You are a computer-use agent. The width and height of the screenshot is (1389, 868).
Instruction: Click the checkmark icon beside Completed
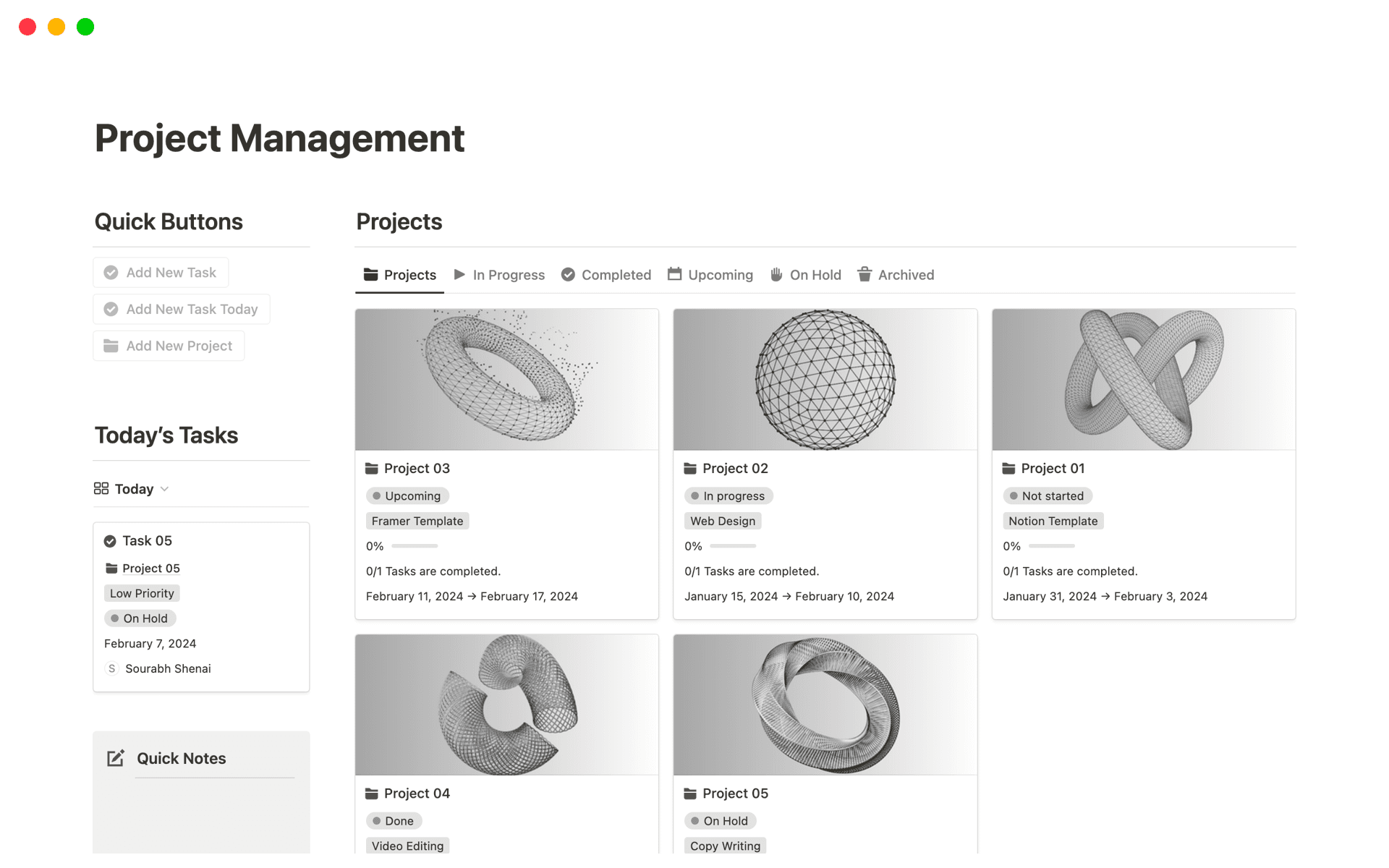click(568, 275)
